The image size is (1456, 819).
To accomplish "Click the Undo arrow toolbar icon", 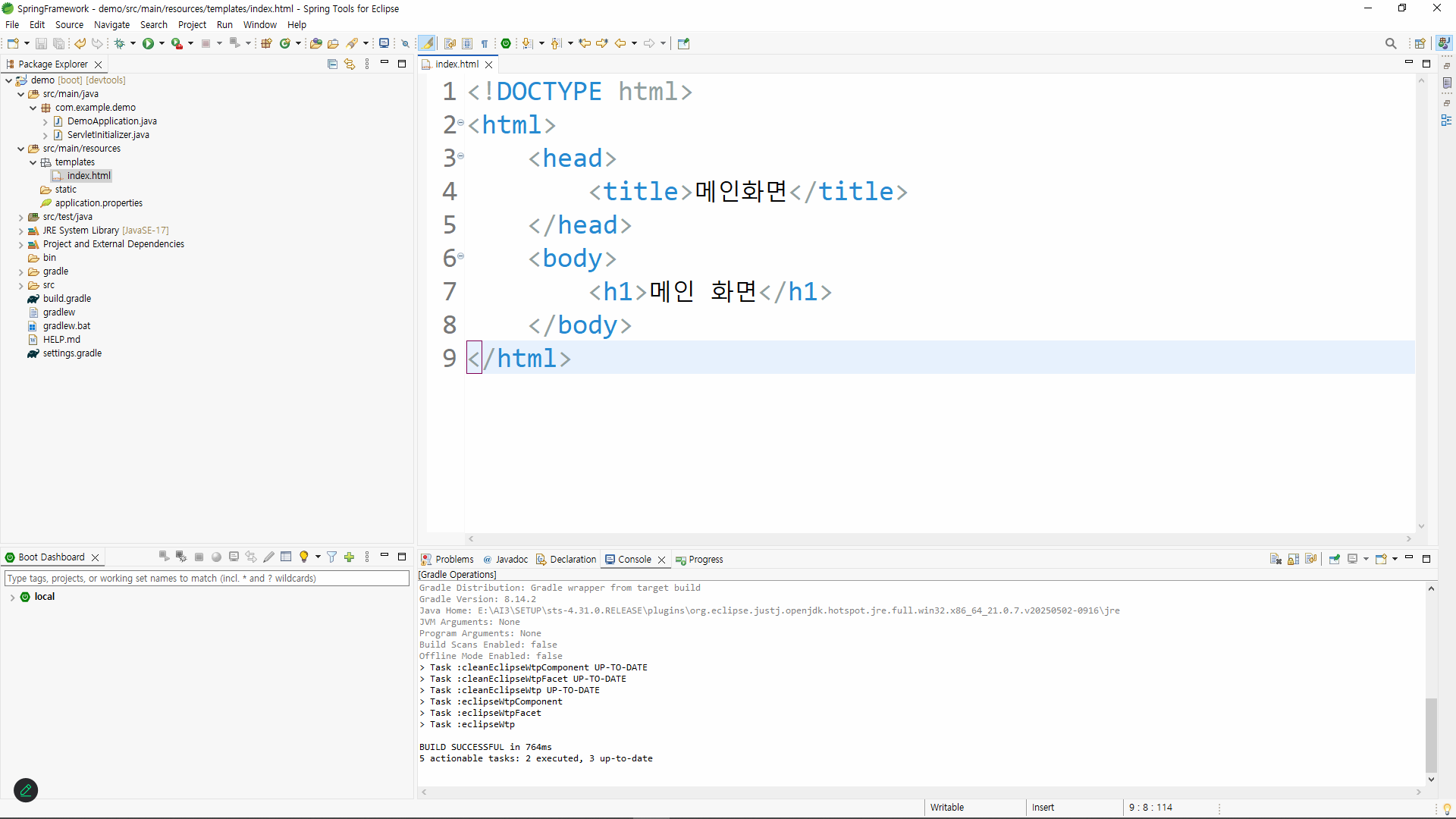I will 80,43.
